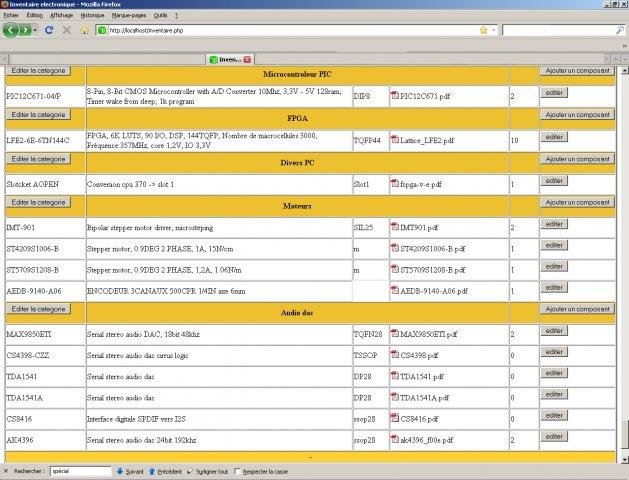
Task: Open the Édition menu
Action: 34,15
